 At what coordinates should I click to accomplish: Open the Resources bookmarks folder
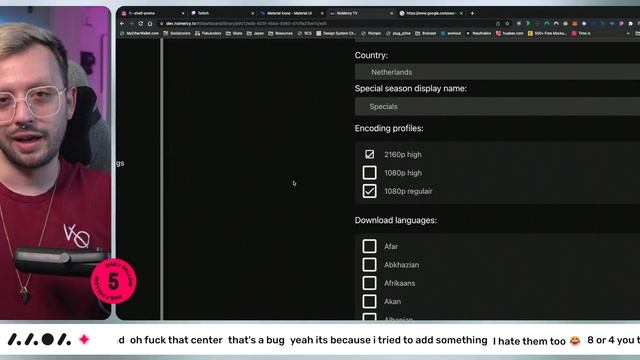pyautogui.click(x=280, y=33)
